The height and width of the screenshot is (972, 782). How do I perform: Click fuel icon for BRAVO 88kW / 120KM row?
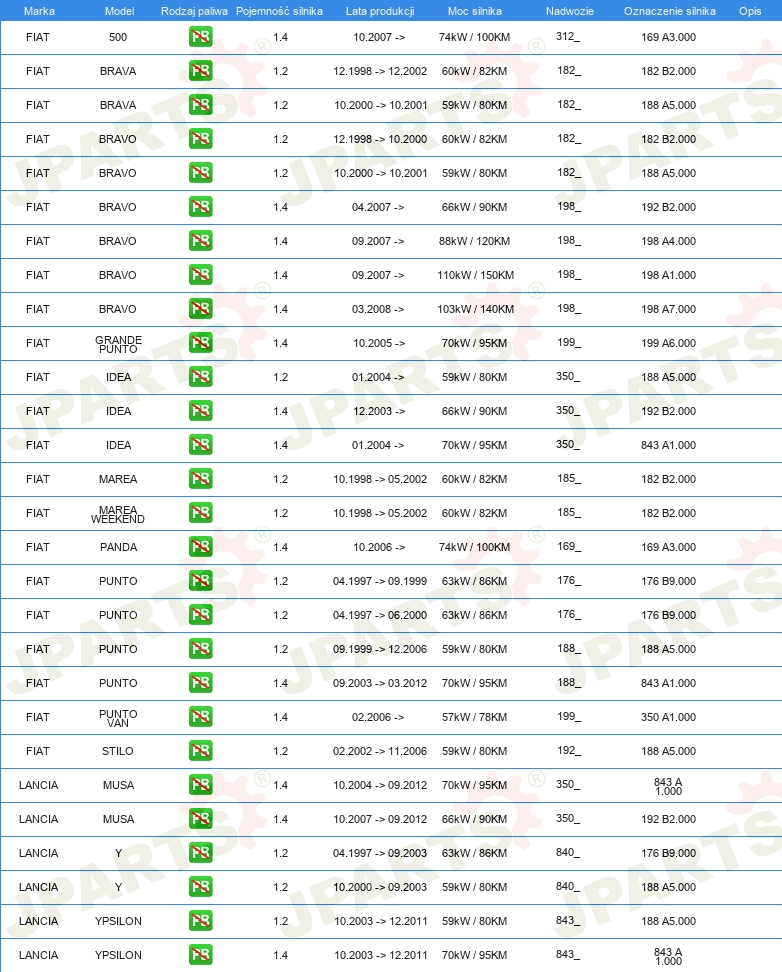coord(200,241)
